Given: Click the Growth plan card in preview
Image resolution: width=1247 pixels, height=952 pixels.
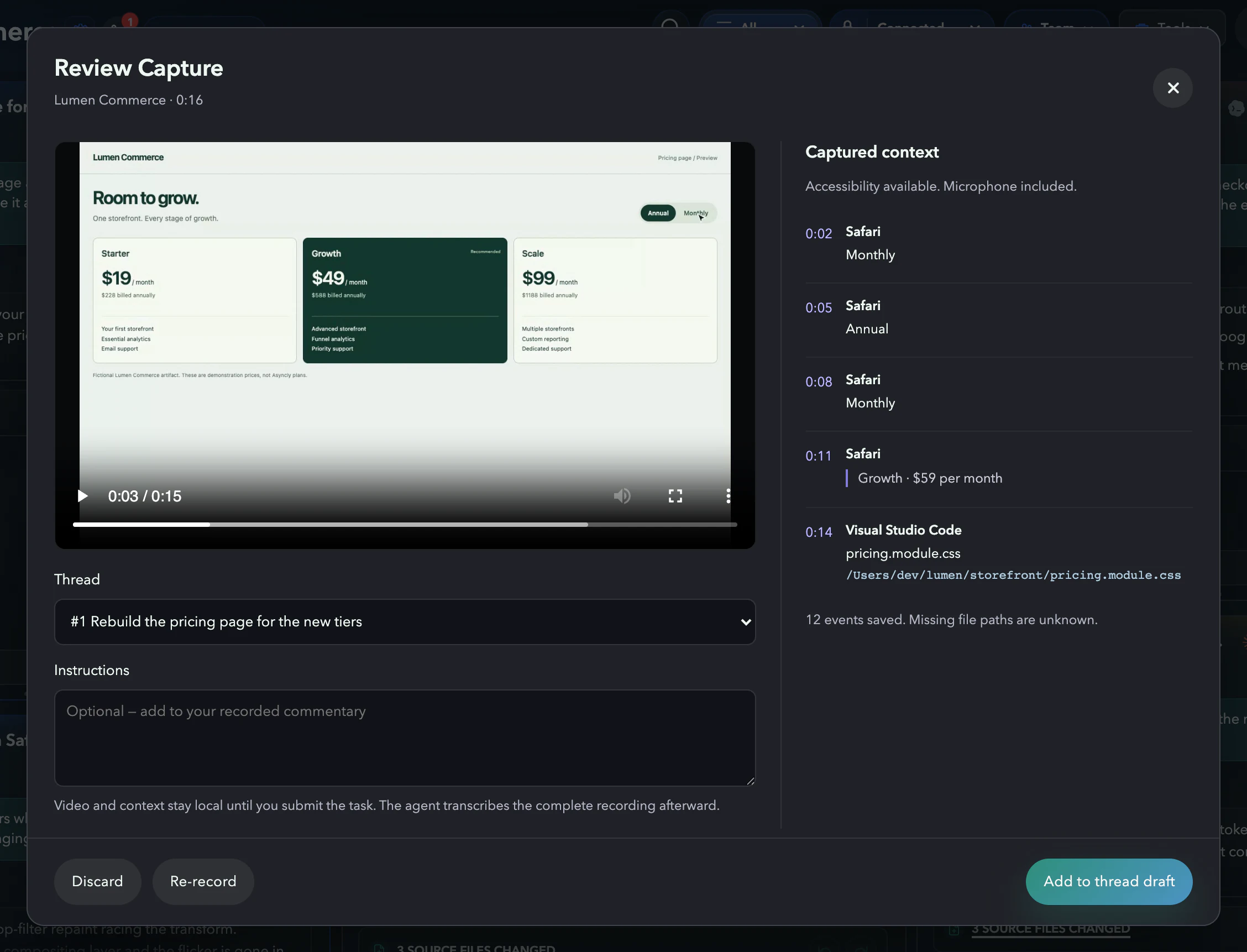Looking at the screenshot, I should pyautogui.click(x=405, y=300).
